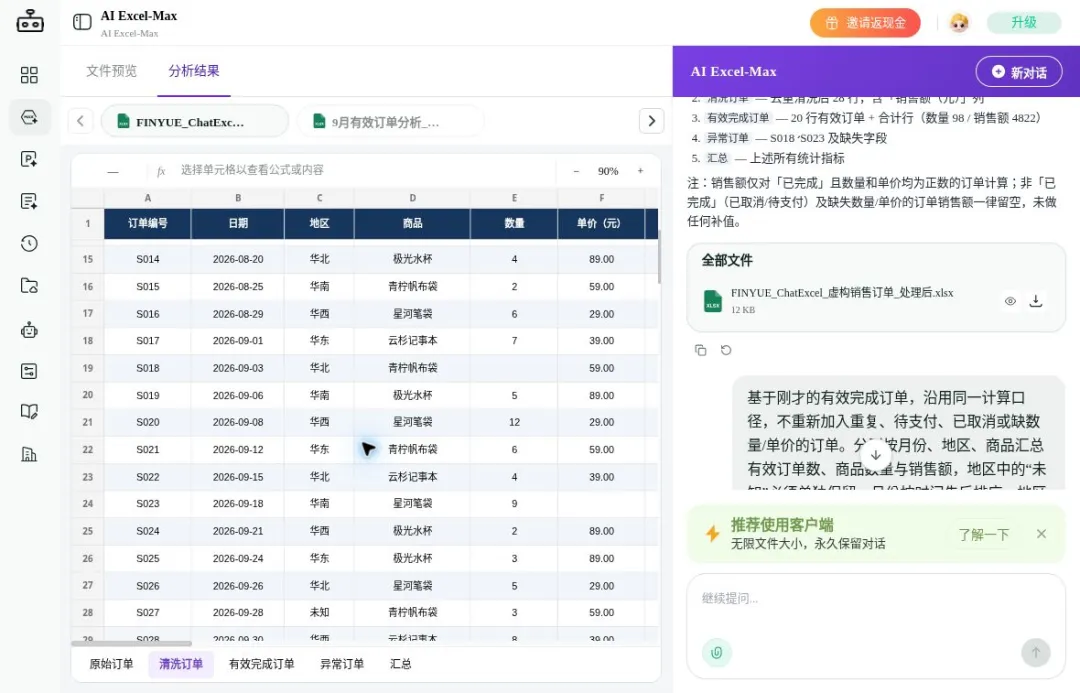Image resolution: width=1080 pixels, height=693 pixels.
Task: Go to previous file with left chevron
Action: [81, 121]
